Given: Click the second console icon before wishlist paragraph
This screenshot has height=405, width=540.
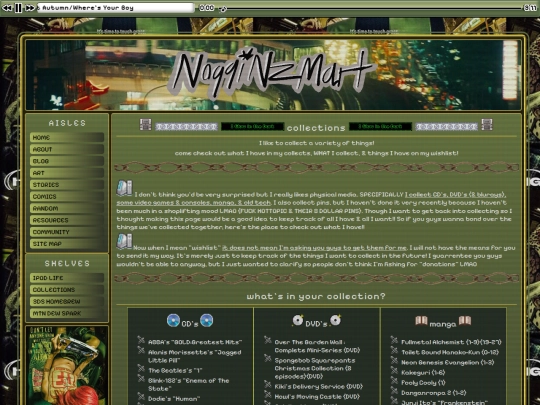Looking at the screenshot, I should tap(125, 241).
